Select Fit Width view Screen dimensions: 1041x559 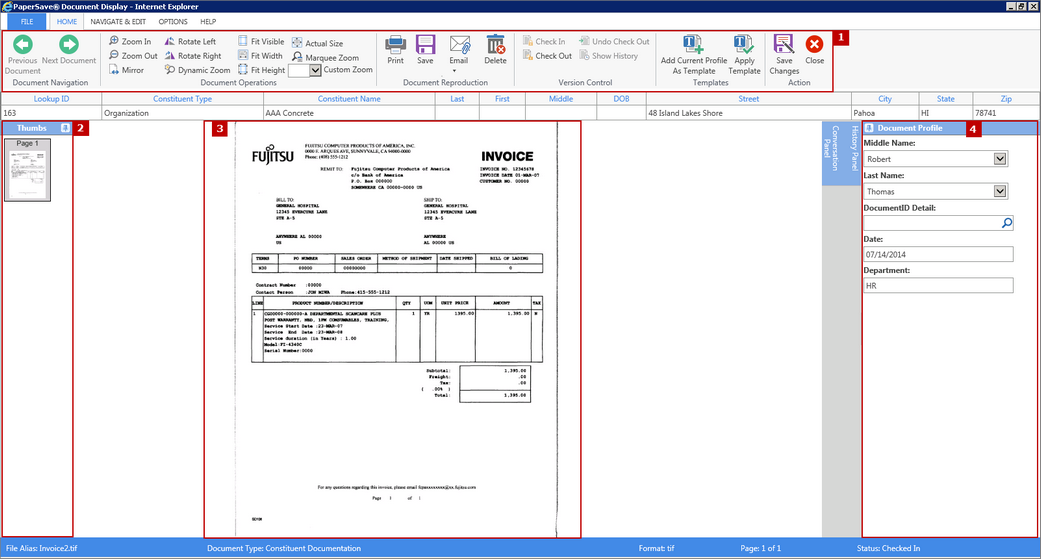click(x=260, y=56)
